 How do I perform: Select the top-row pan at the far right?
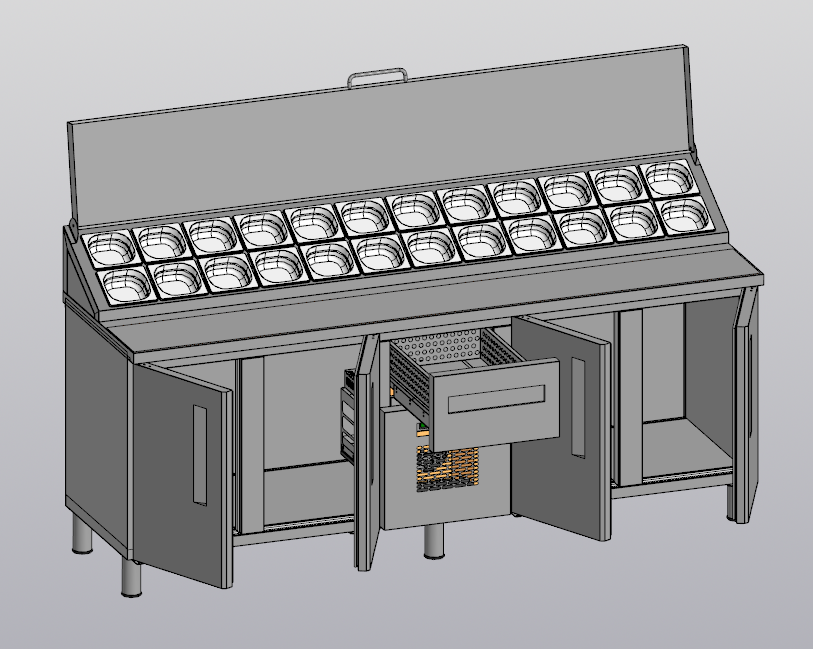click(669, 177)
